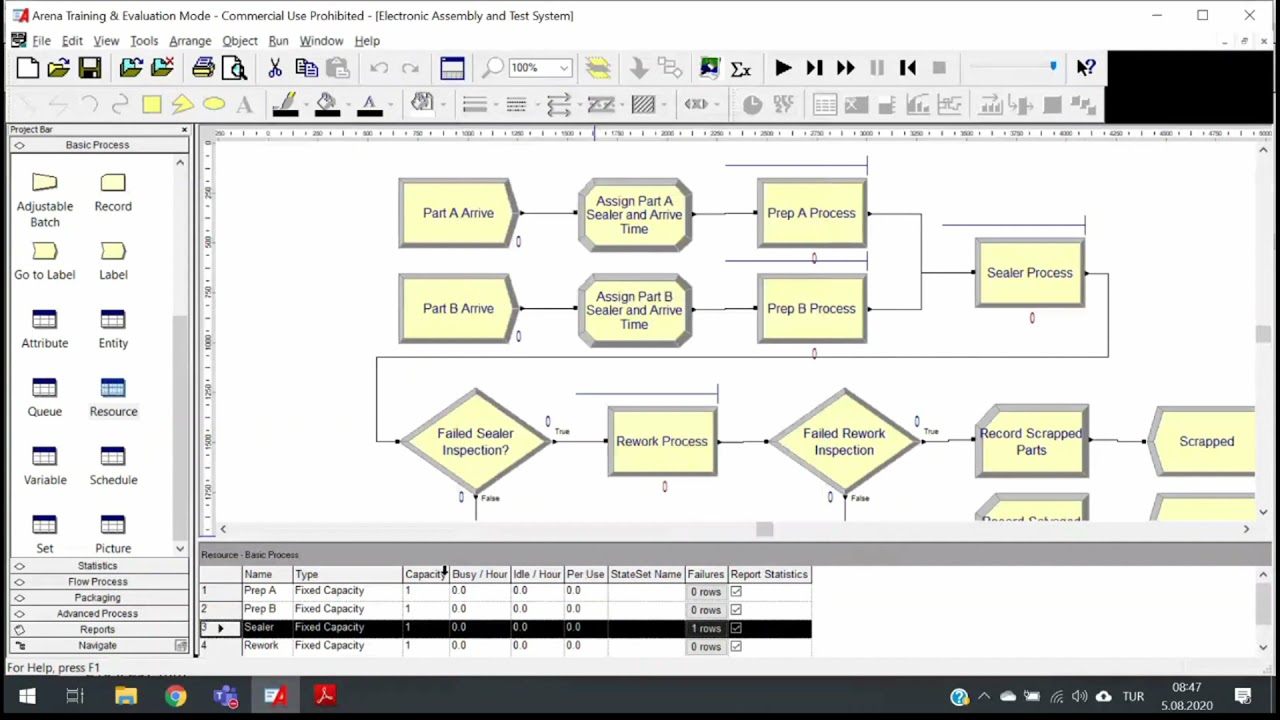Open Chrome from the taskbar
This screenshot has height=720, width=1280.
click(x=175, y=696)
